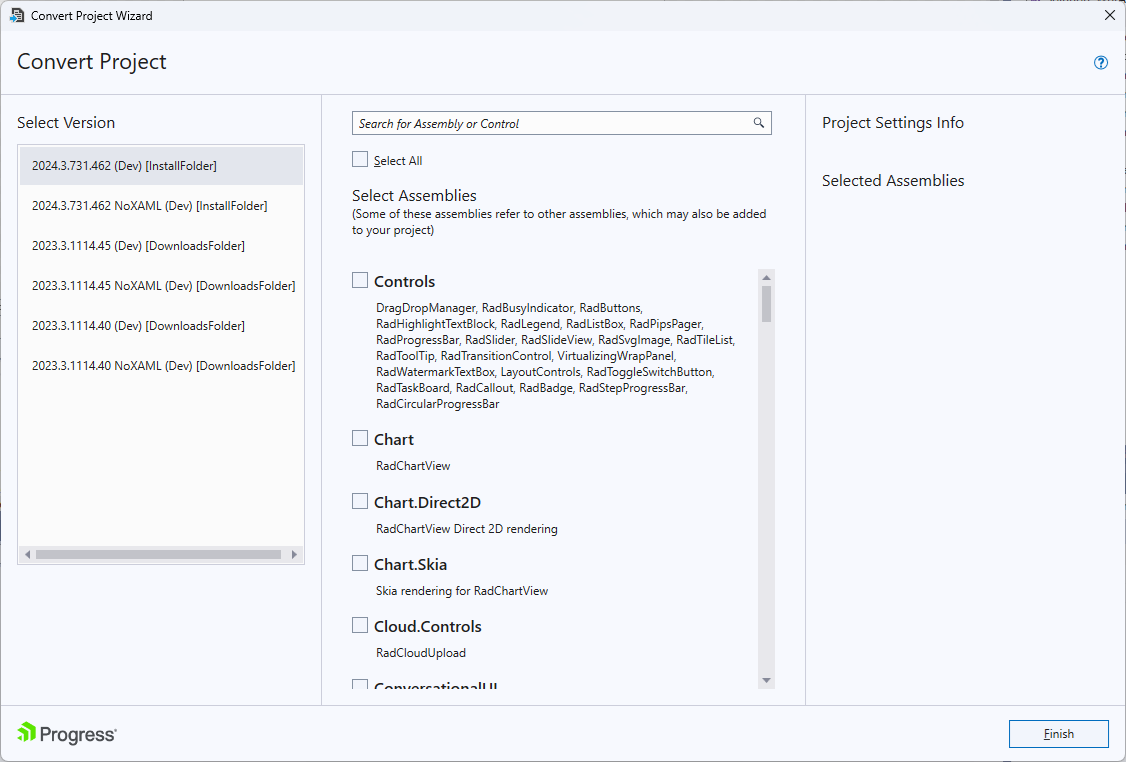Viewport: 1126px width, 762px height.
Task: Check the Controls assembly checkbox
Action: (x=360, y=280)
